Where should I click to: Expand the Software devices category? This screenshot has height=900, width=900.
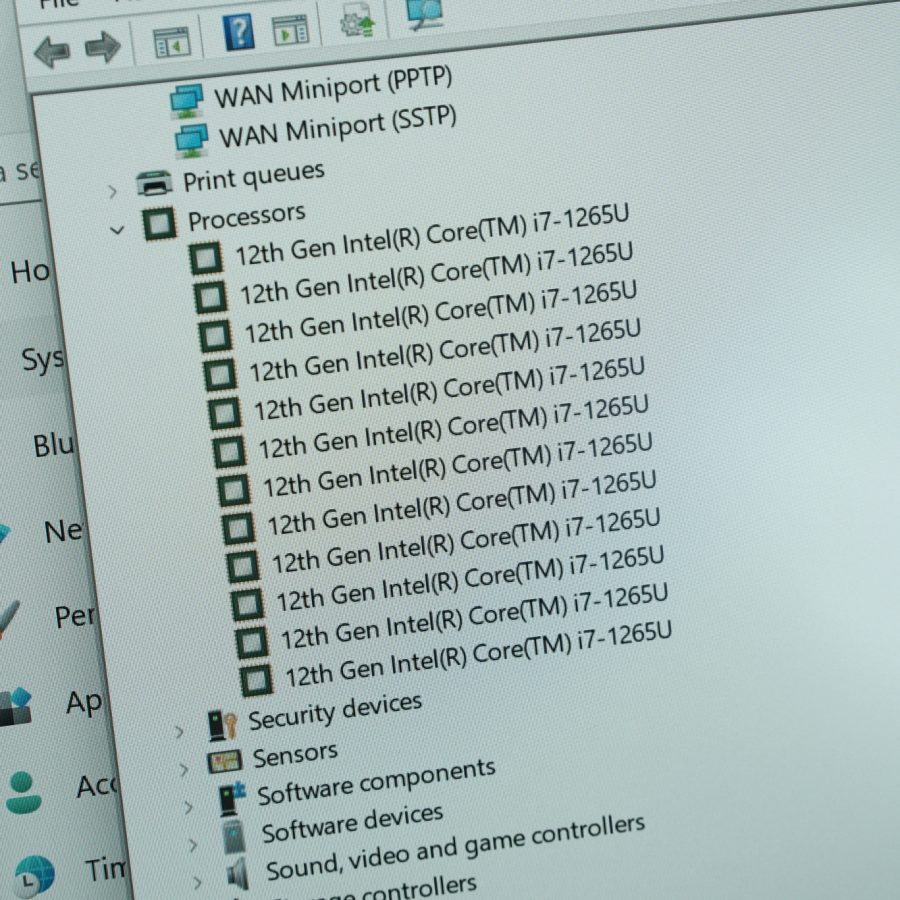click(193, 845)
